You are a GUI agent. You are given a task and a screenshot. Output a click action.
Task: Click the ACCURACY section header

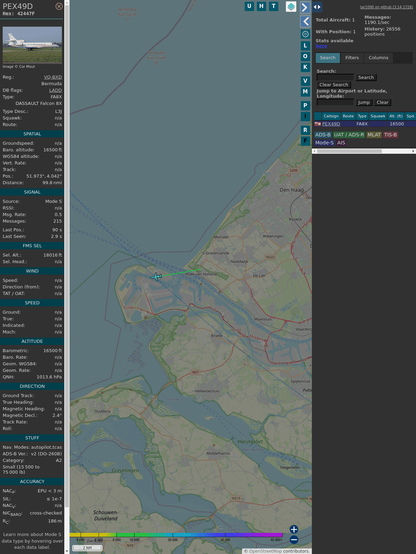pyautogui.click(x=32, y=481)
